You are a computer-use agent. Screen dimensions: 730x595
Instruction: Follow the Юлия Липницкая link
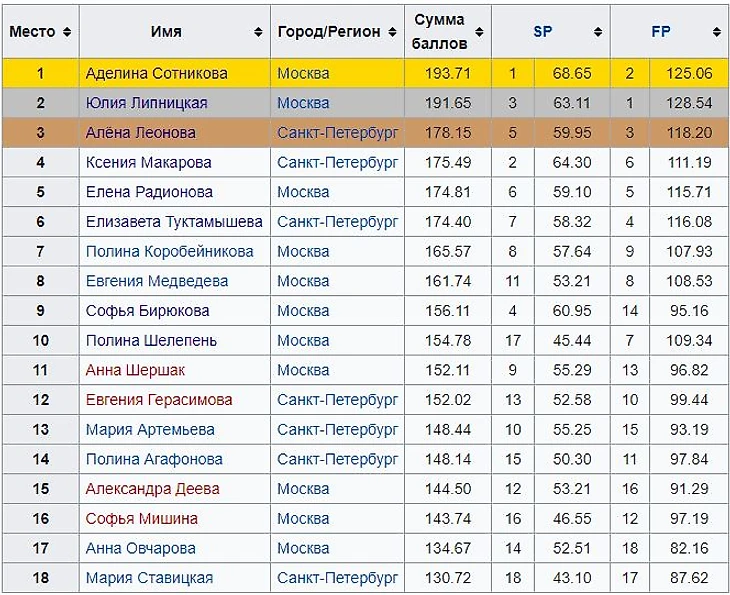147,103
